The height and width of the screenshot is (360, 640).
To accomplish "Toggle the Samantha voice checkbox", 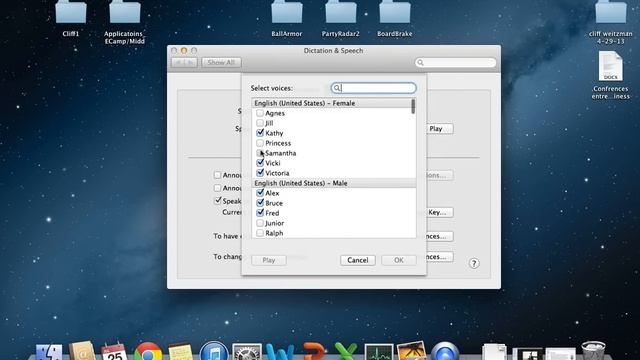I will 260,153.
